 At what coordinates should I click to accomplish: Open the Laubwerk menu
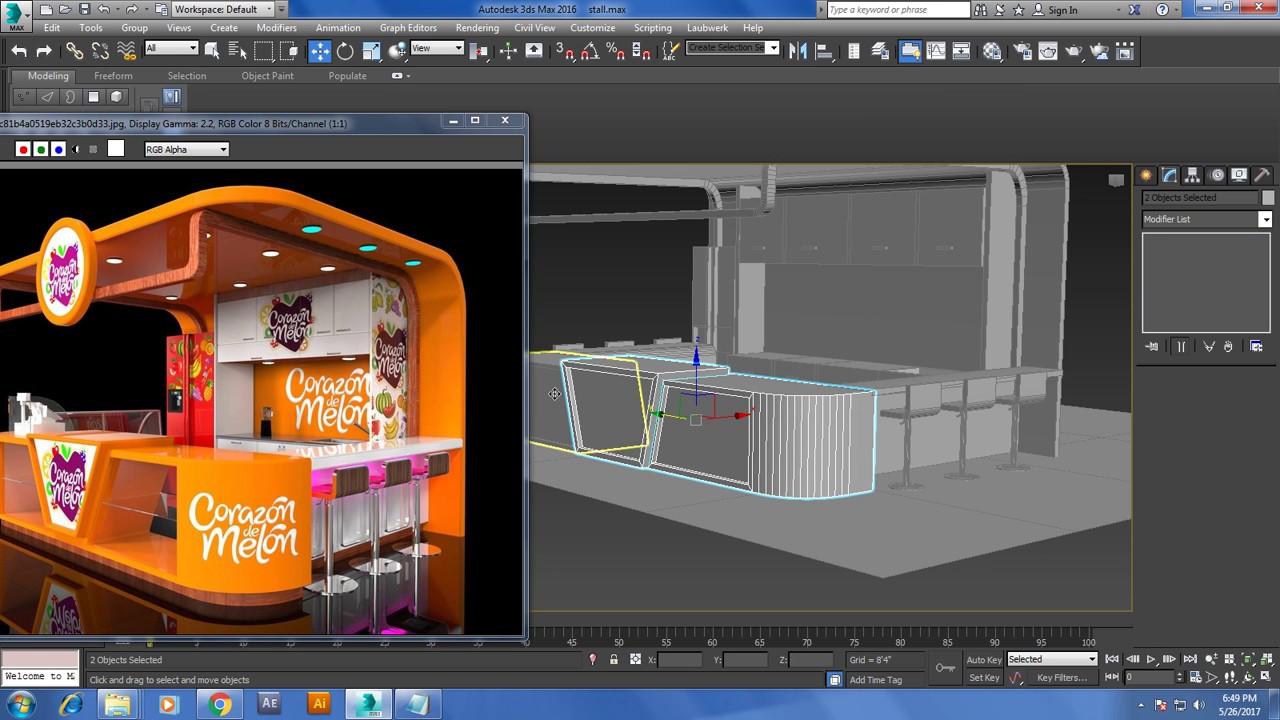point(707,28)
